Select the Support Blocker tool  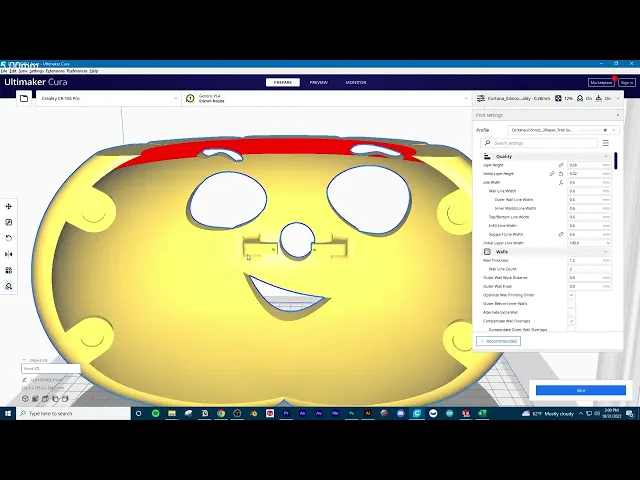(x=9, y=286)
